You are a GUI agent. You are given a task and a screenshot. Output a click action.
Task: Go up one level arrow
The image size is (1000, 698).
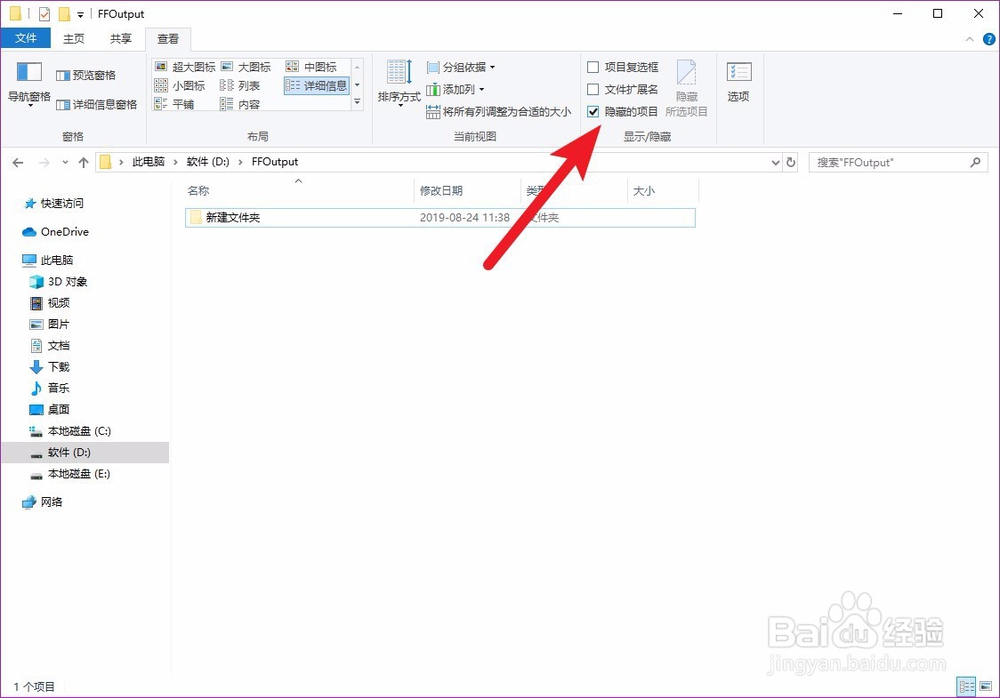[x=83, y=163]
